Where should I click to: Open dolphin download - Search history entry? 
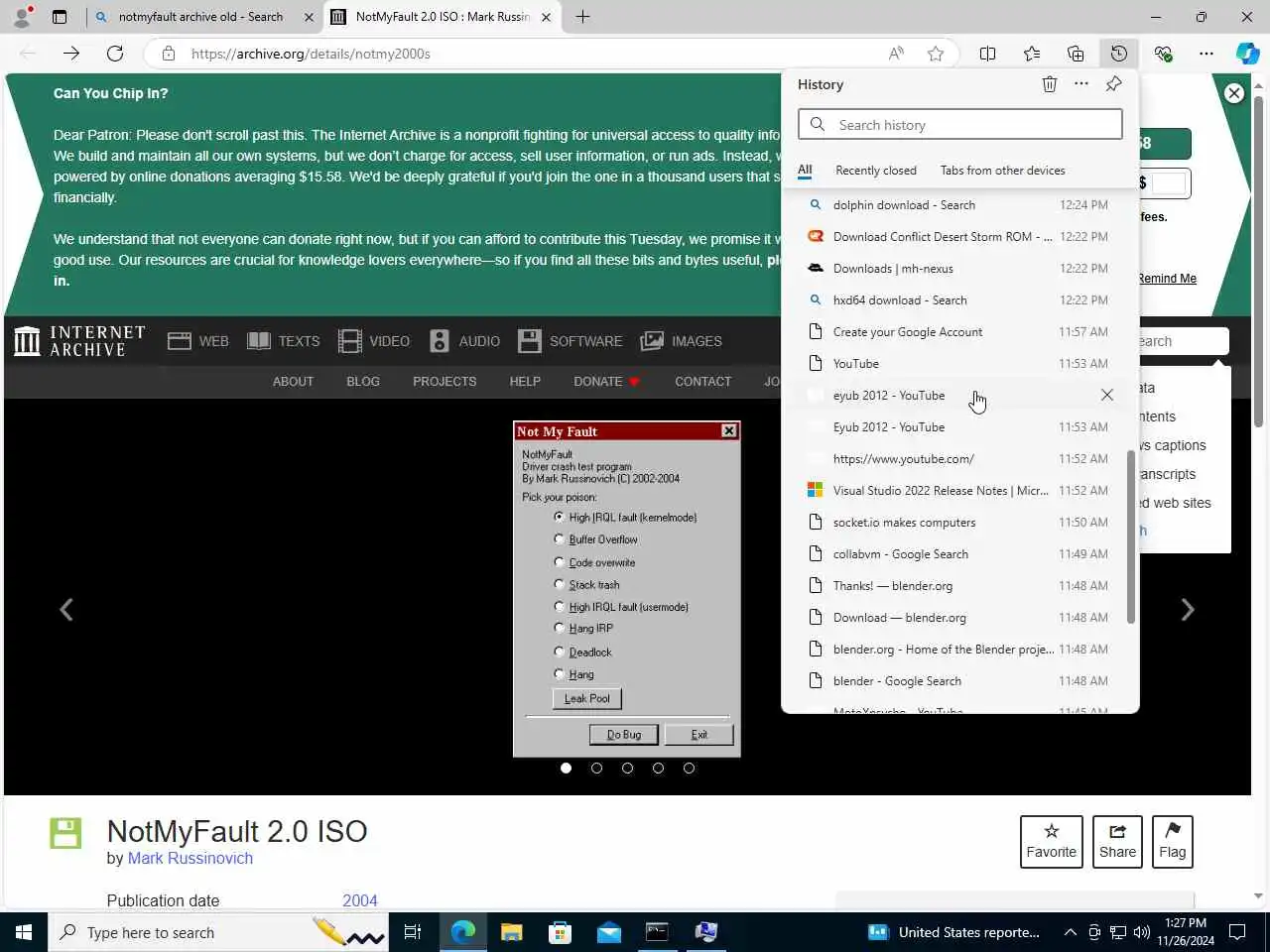click(959, 204)
